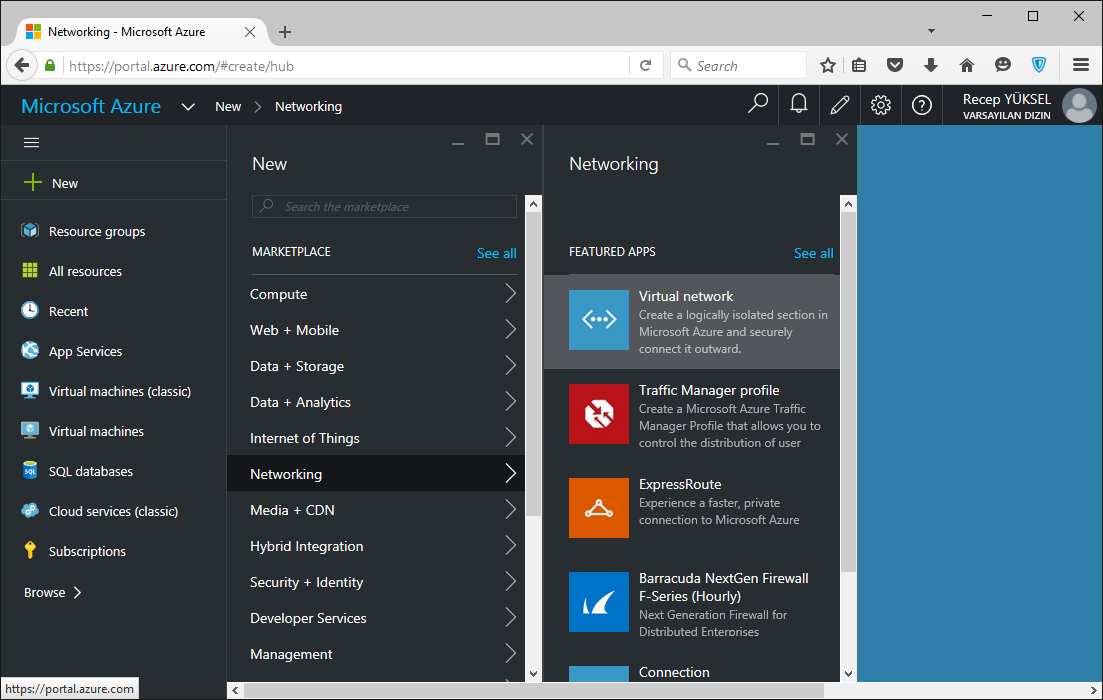Open Management category
This screenshot has height=700, width=1103.
[x=376, y=654]
